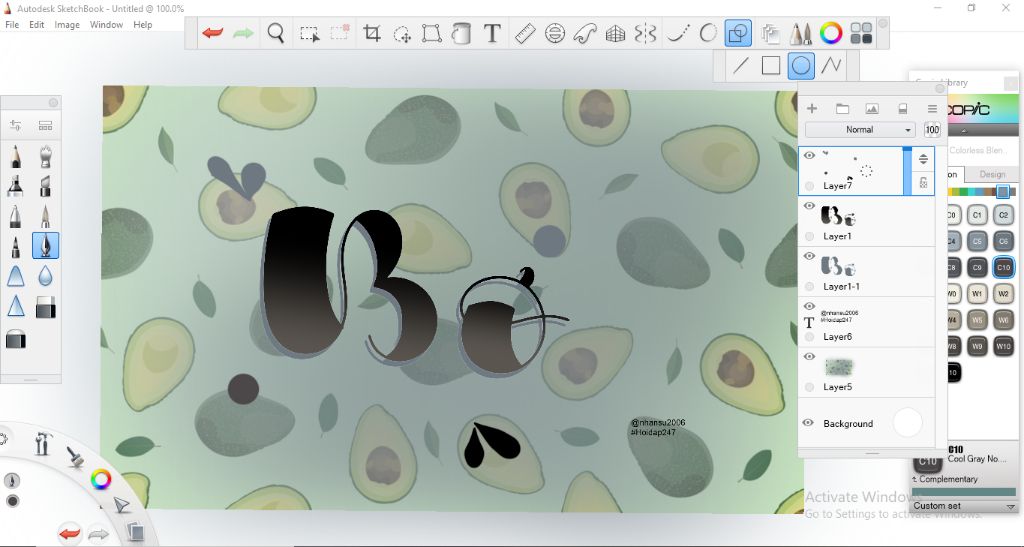Select the Text tool
Screen dimensions: 1024x547
point(492,33)
